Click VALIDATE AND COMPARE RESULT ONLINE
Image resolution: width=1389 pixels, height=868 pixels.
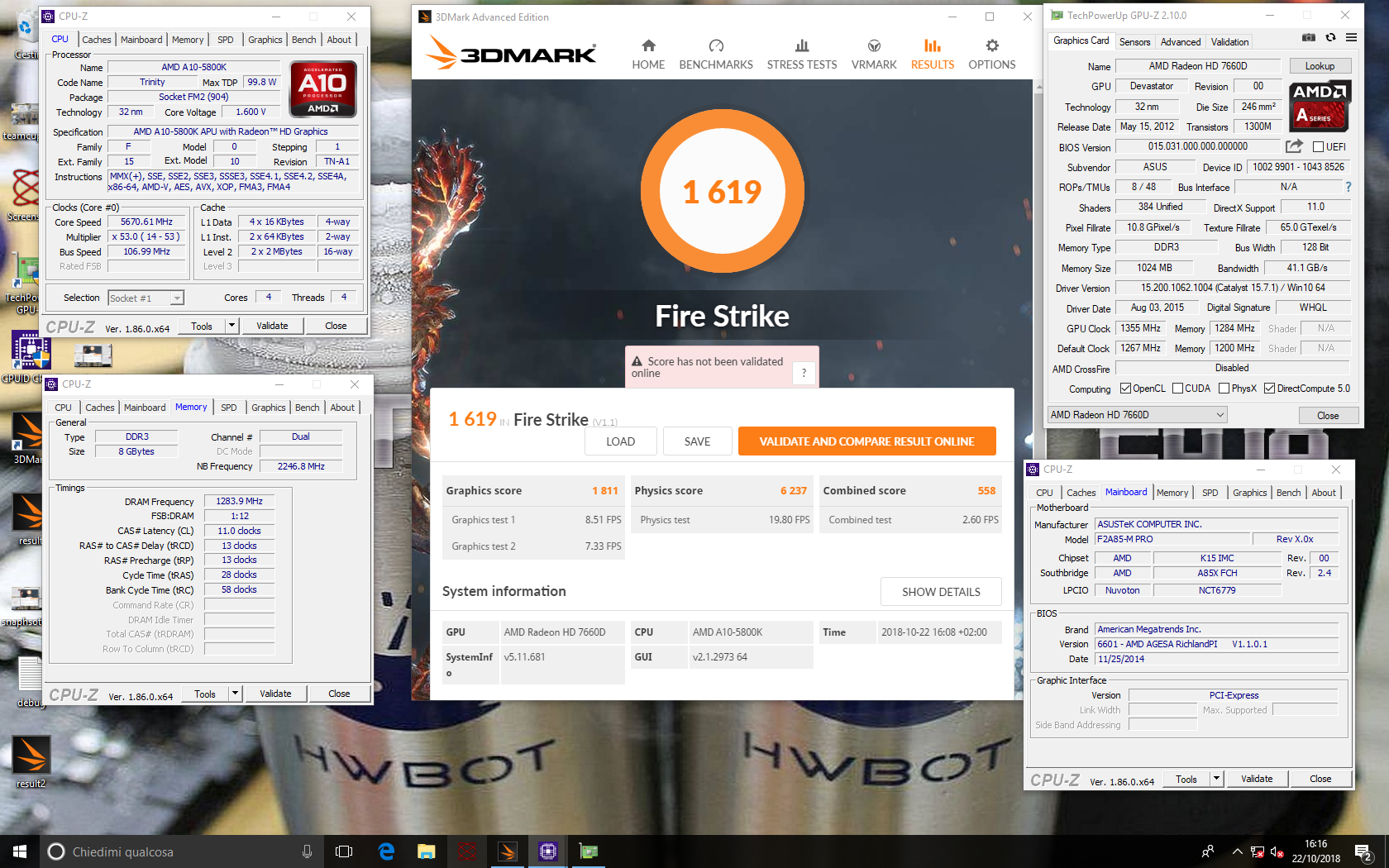coord(866,441)
